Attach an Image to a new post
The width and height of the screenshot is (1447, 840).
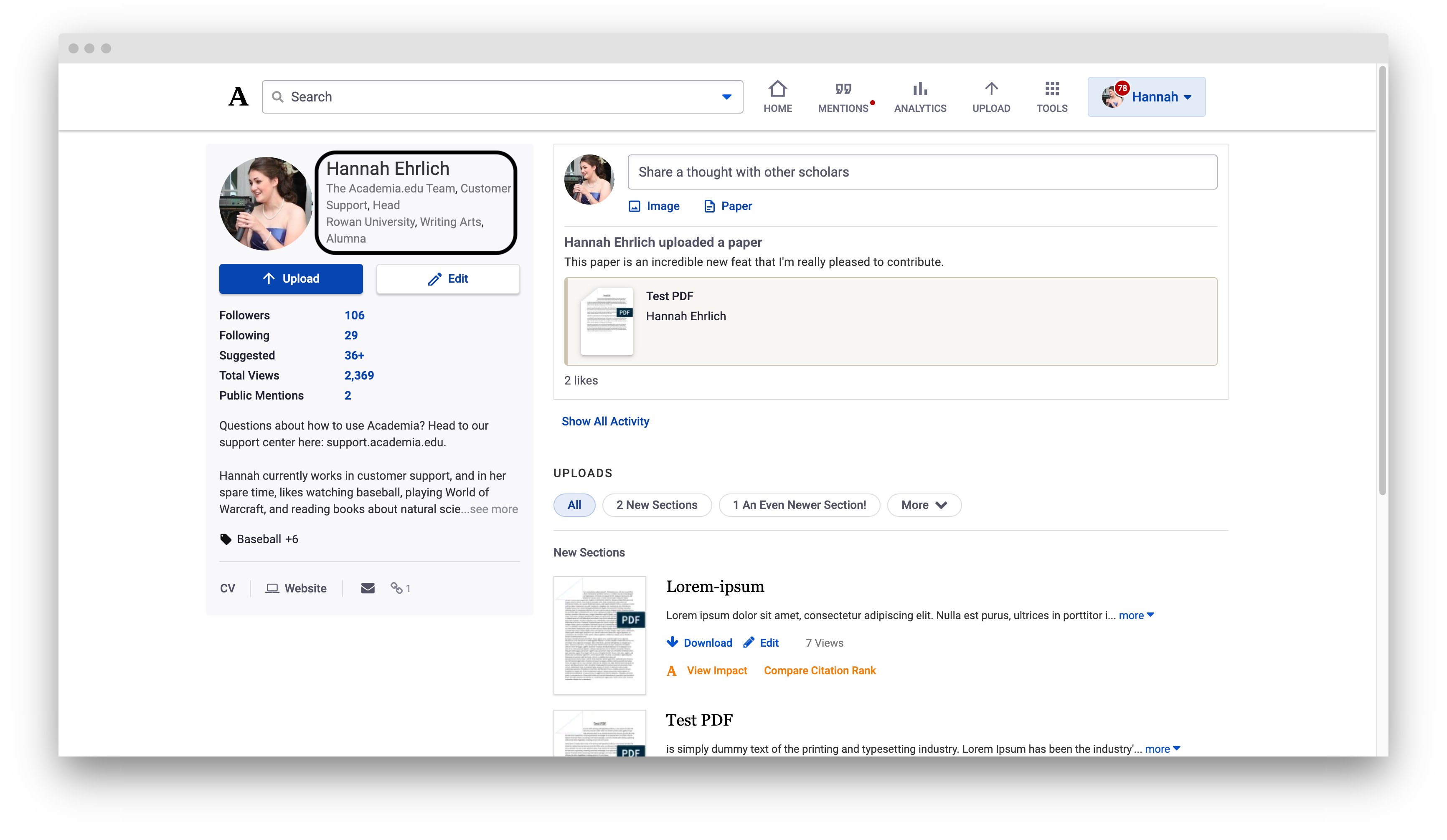(654, 206)
